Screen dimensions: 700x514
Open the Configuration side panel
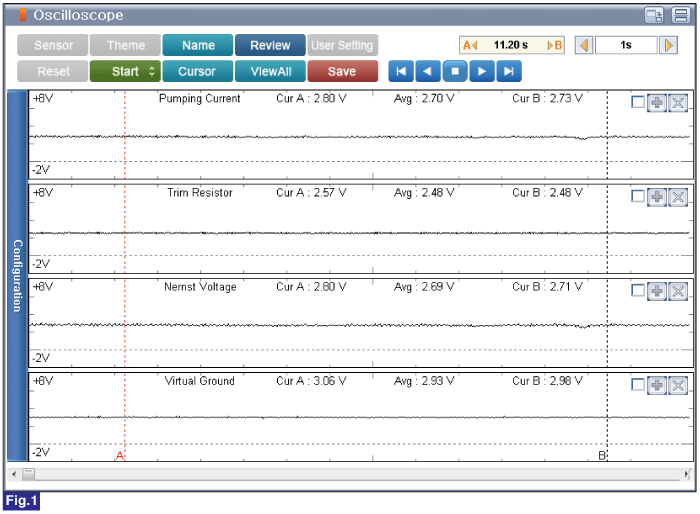(17, 276)
